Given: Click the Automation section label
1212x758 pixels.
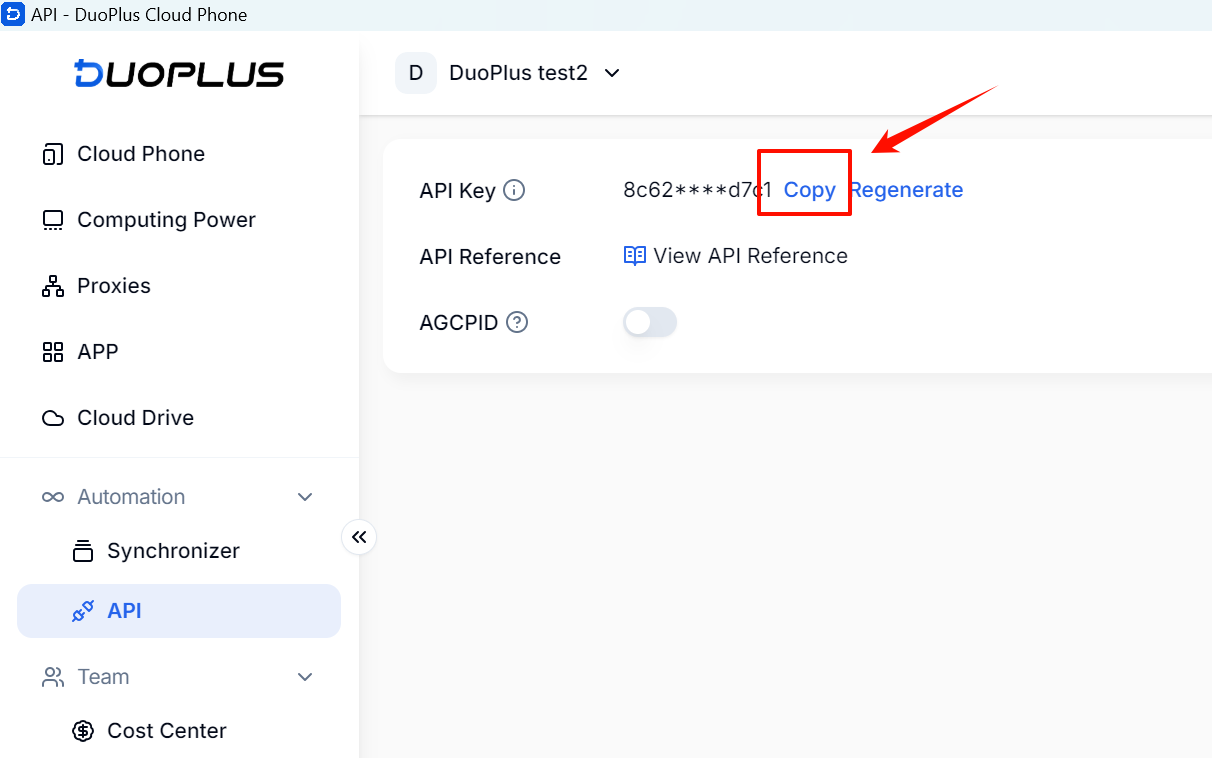Looking at the screenshot, I should [131, 497].
